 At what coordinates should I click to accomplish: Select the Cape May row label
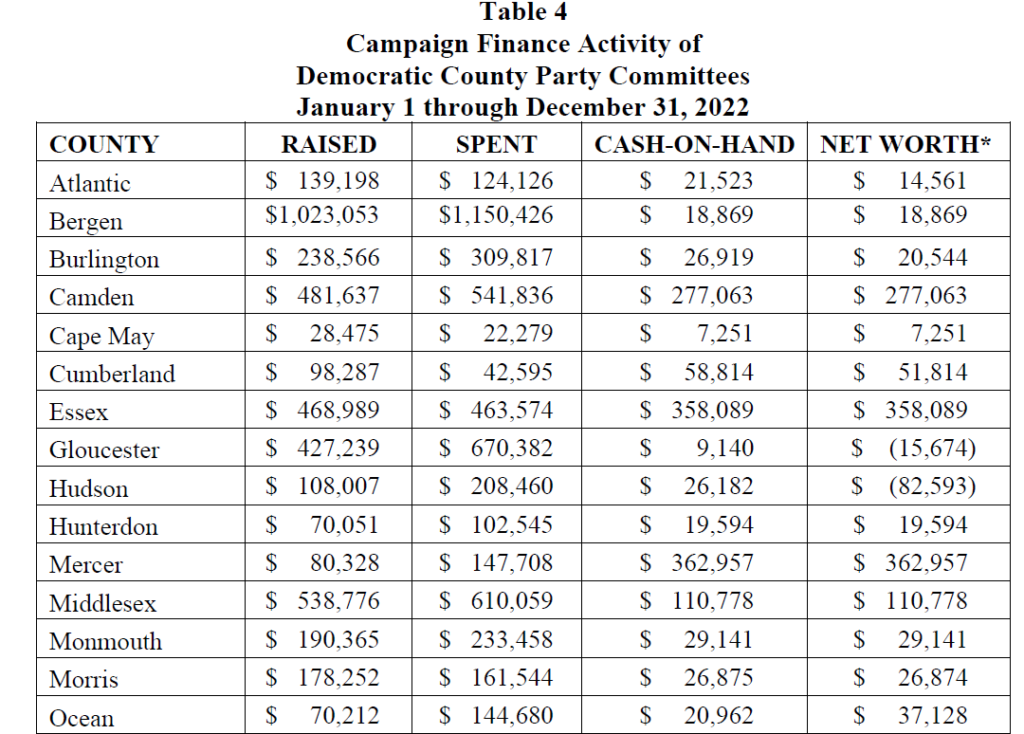coord(102,336)
